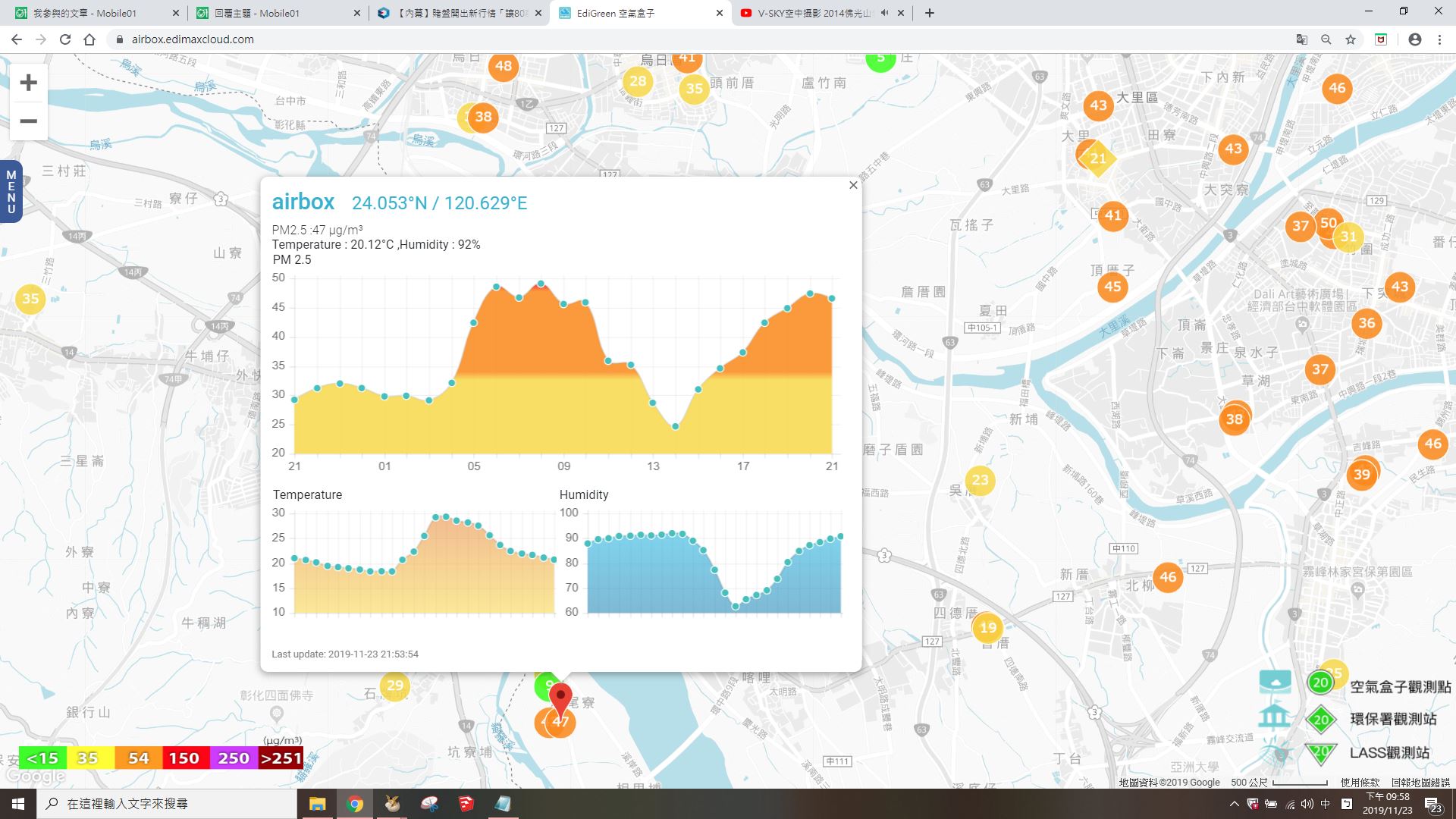Viewport: 1456px width, 819px height.
Task: Open the shield extension icon
Action: pos(1381,39)
